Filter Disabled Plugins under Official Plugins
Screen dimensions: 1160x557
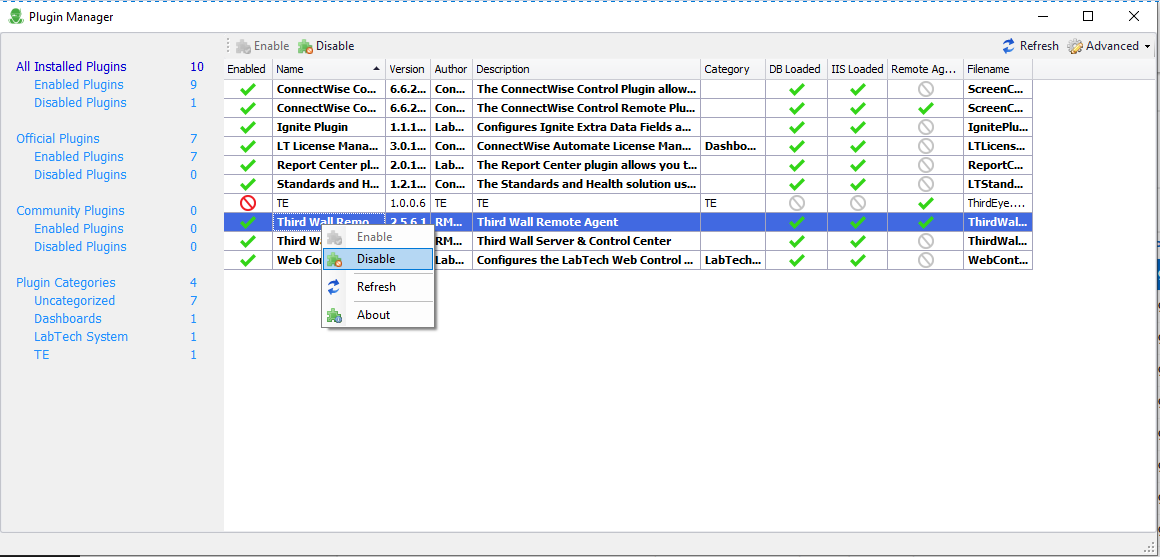click(x=80, y=175)
